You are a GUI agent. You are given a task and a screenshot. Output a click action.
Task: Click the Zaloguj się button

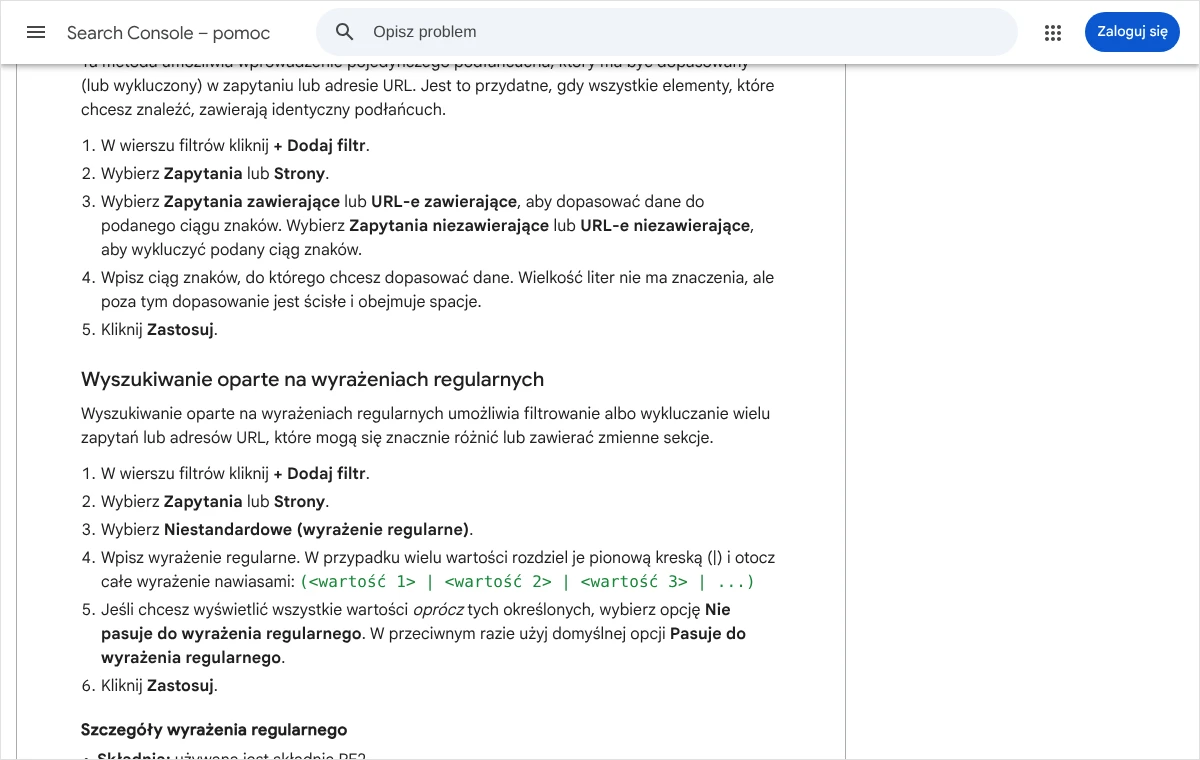pyautogui.click(x=1132, y=32)
